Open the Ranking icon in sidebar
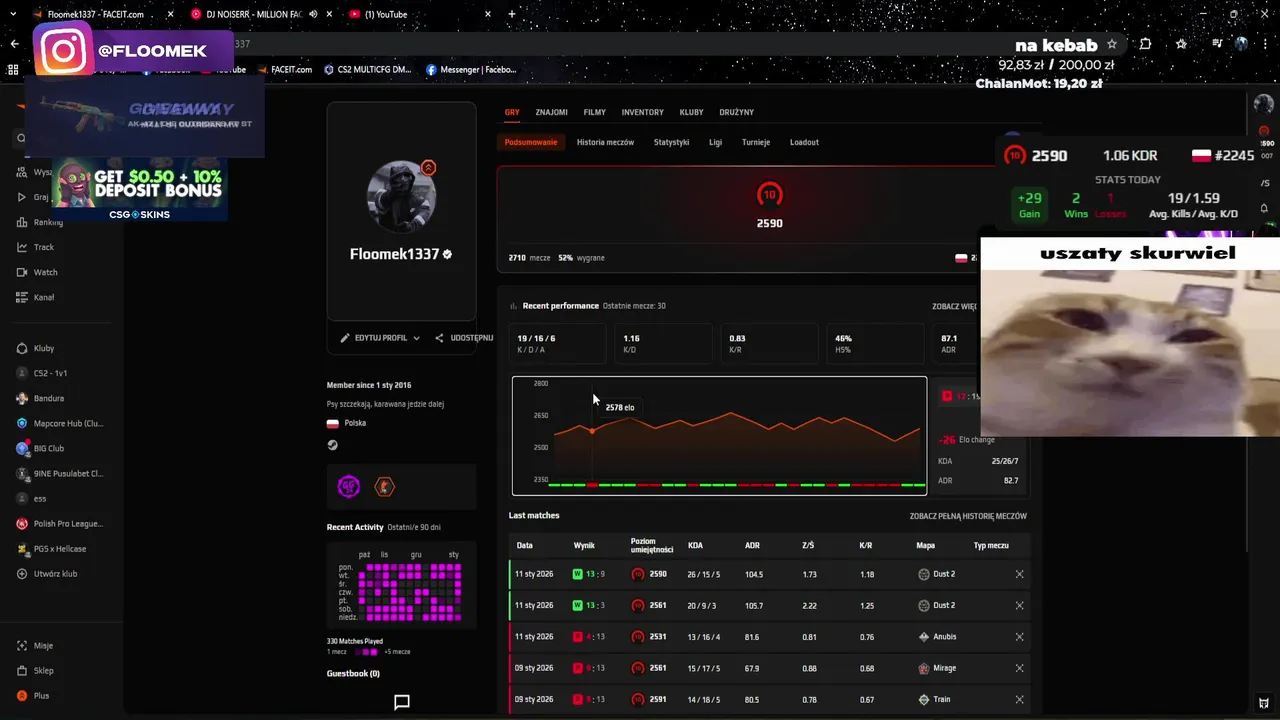 22,222
